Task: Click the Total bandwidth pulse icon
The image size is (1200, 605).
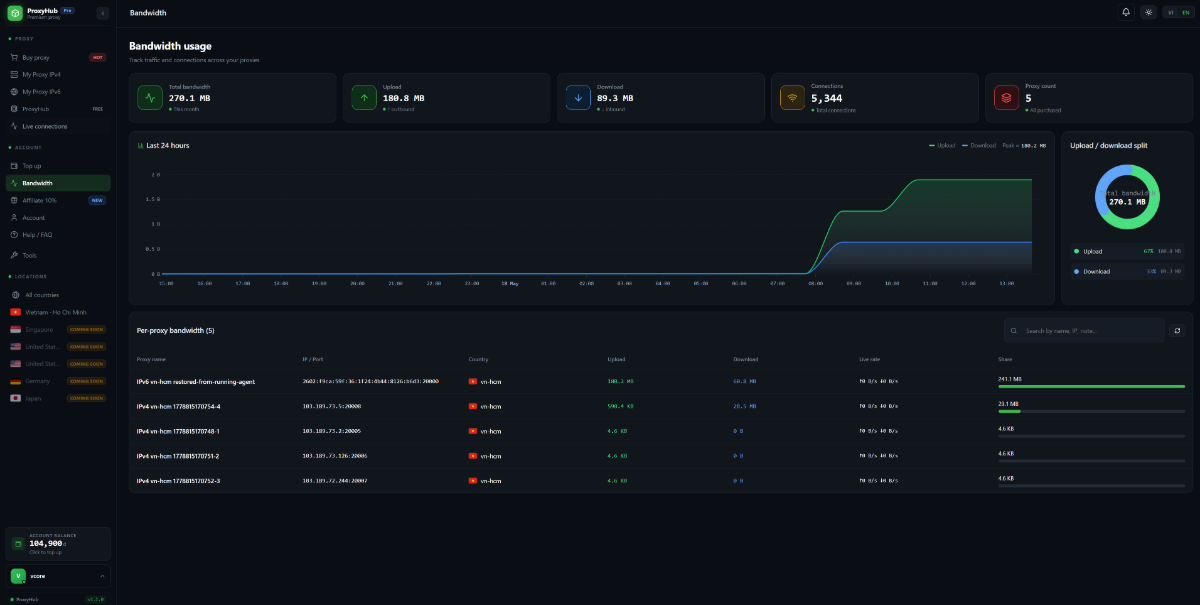Action: pos(151,98)
